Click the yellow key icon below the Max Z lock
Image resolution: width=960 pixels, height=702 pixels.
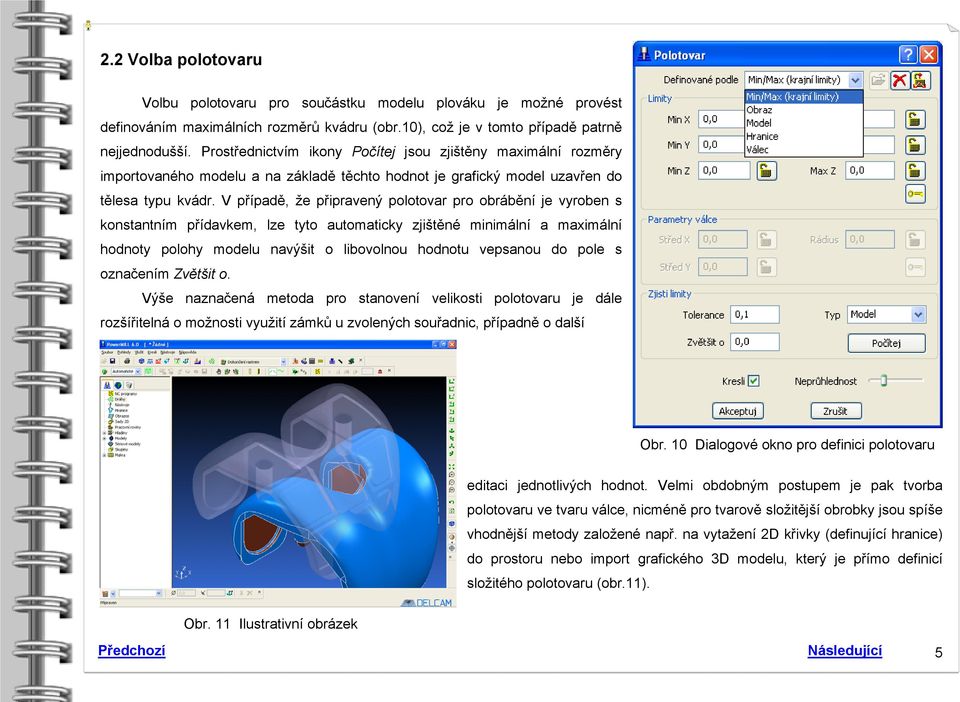[x=915, y=195]
